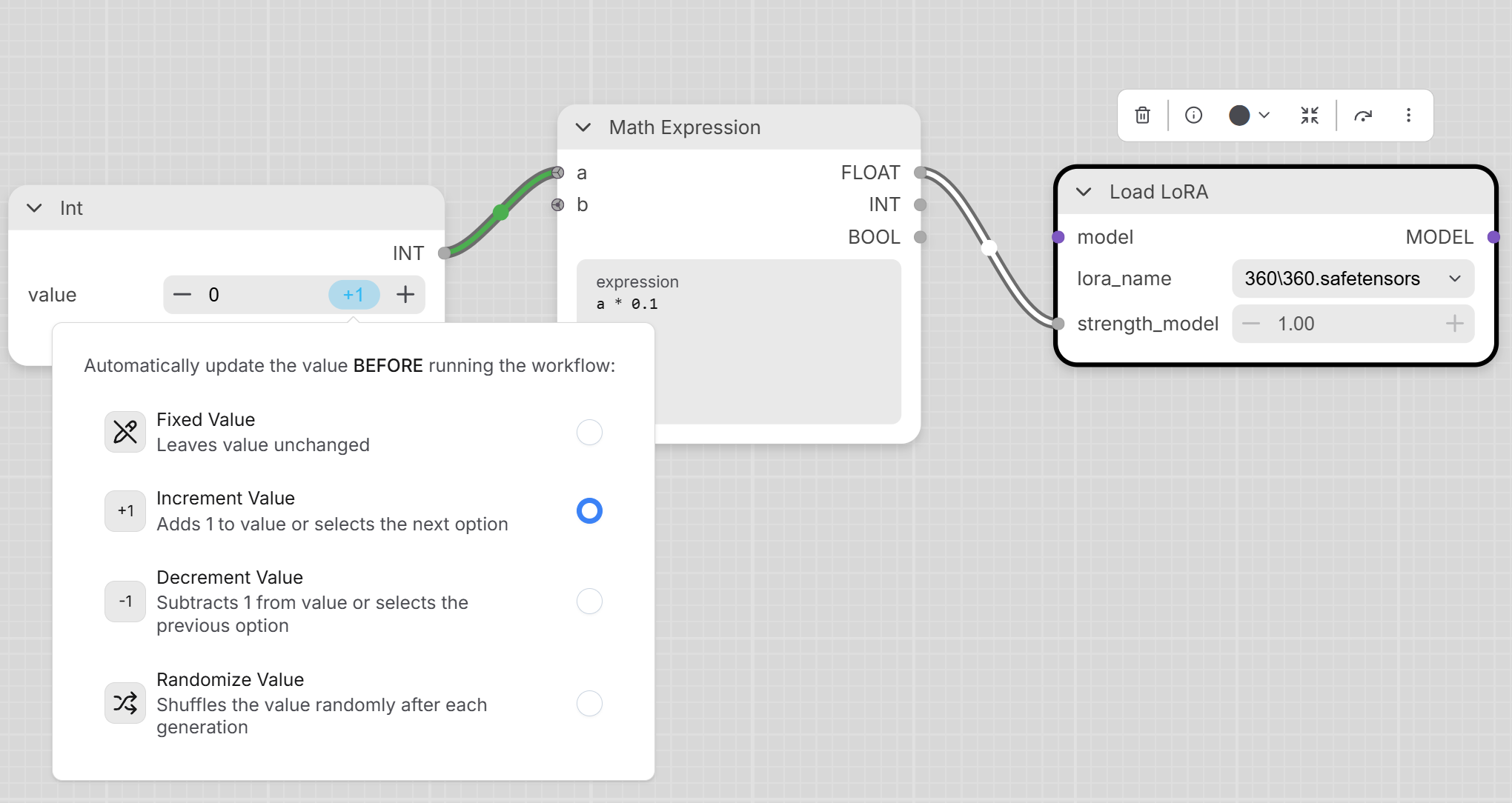The image size is (1512, 803).
Task: Click the Increment Value option label
Action: 225,499
